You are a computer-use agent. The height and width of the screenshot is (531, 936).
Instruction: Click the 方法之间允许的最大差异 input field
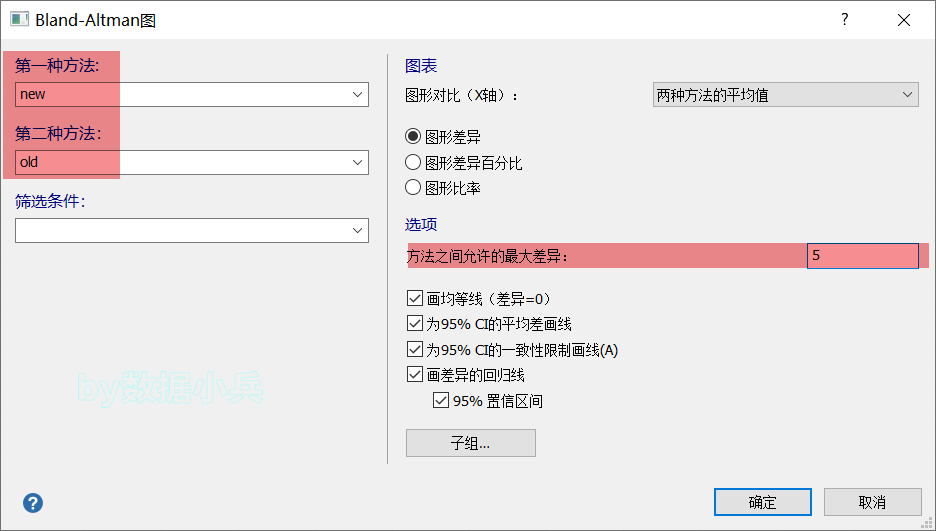pos(862,256)
